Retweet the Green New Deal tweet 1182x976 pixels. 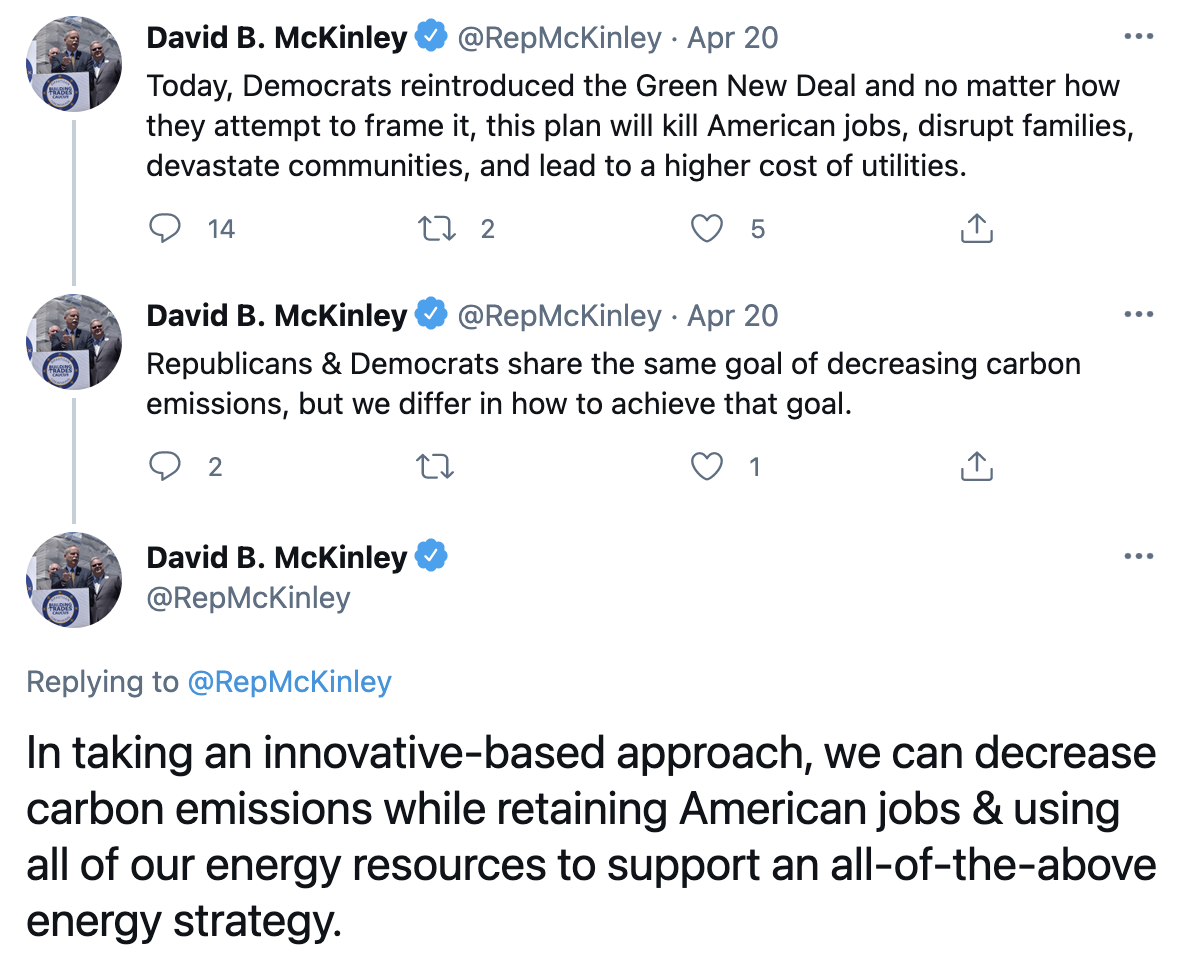(436, 229)
